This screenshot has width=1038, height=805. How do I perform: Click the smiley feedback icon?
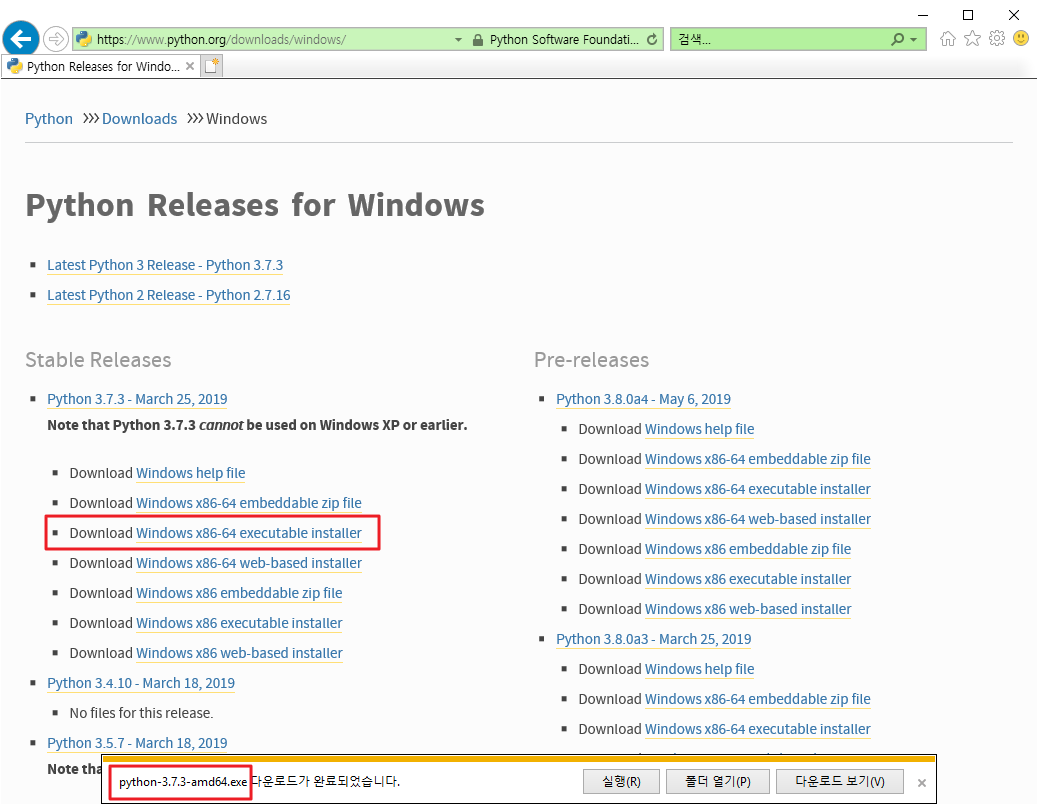coord(1021,38)
